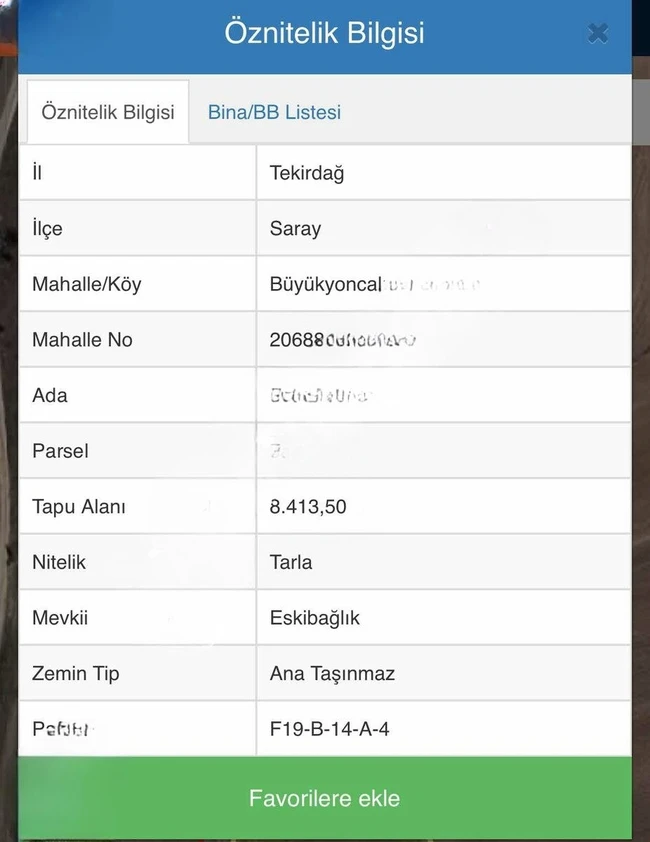Select the Saray value for İlçe
Image resolution: width=650 pixels, height=842 pixels.
coord(295,229)
